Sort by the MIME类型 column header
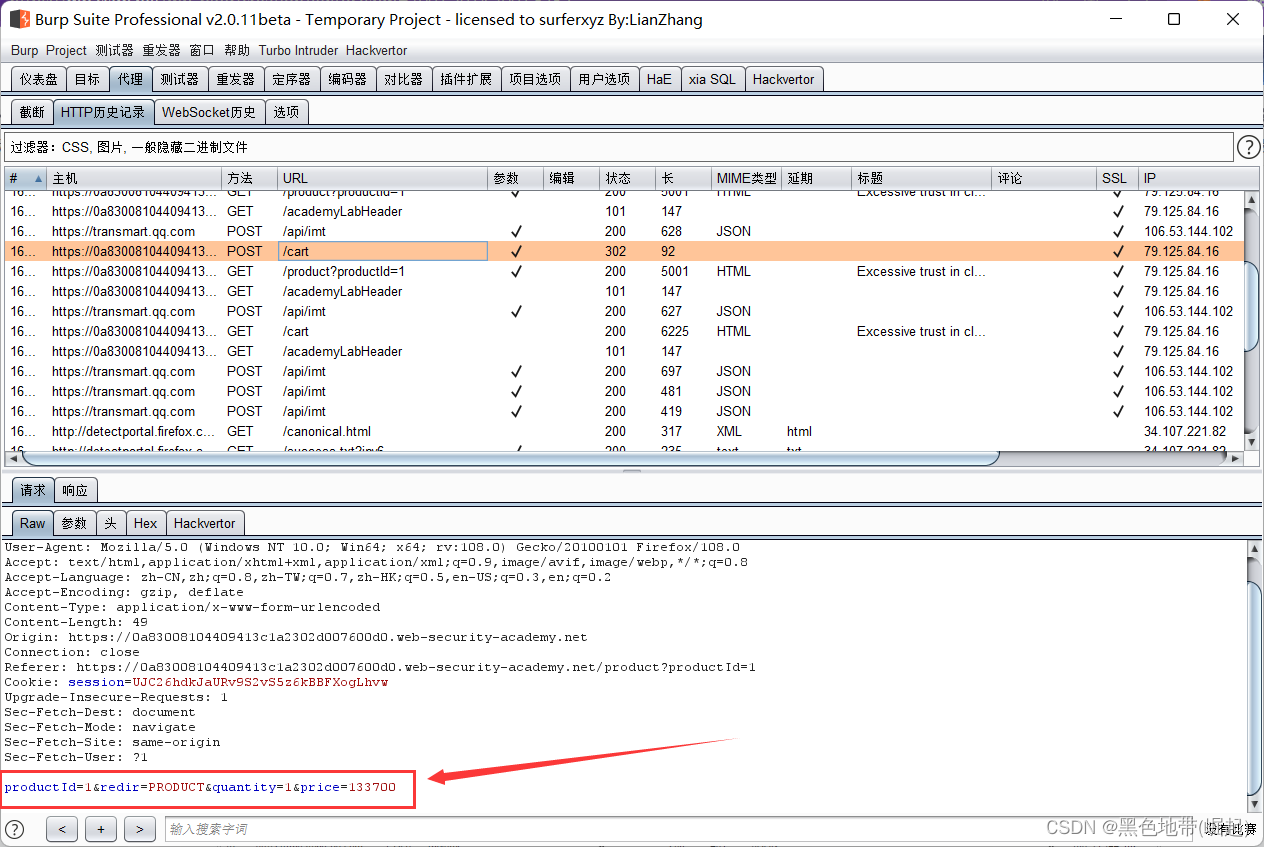 click(746, 178)
